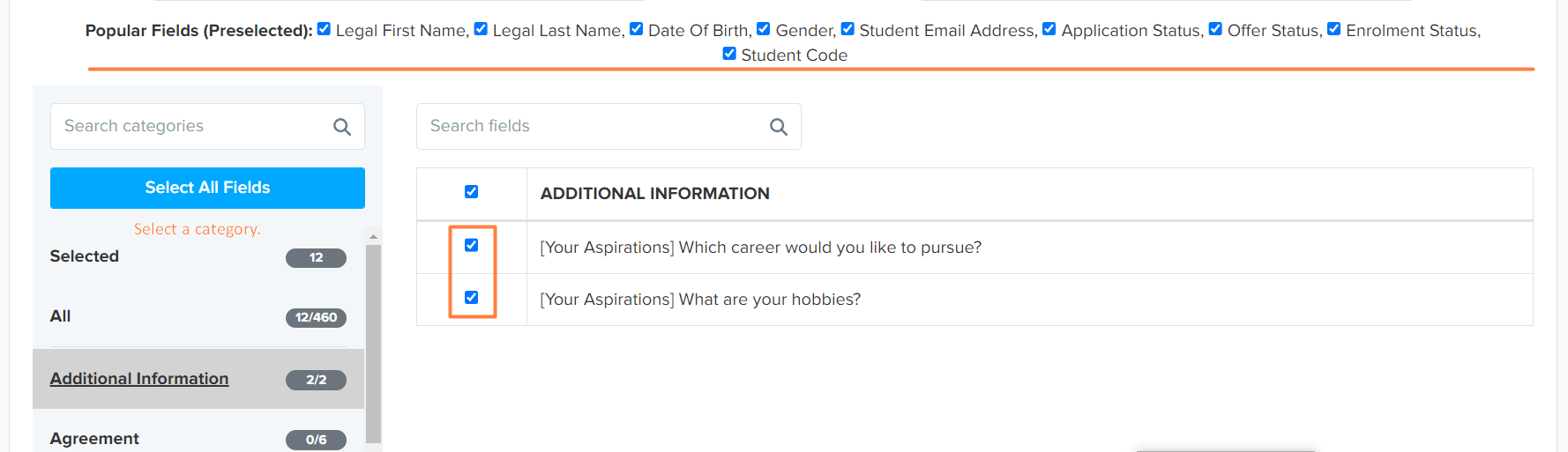1568x452 pixels.
Task: Click the search icon in categories box
Action: tap(342, 127)
